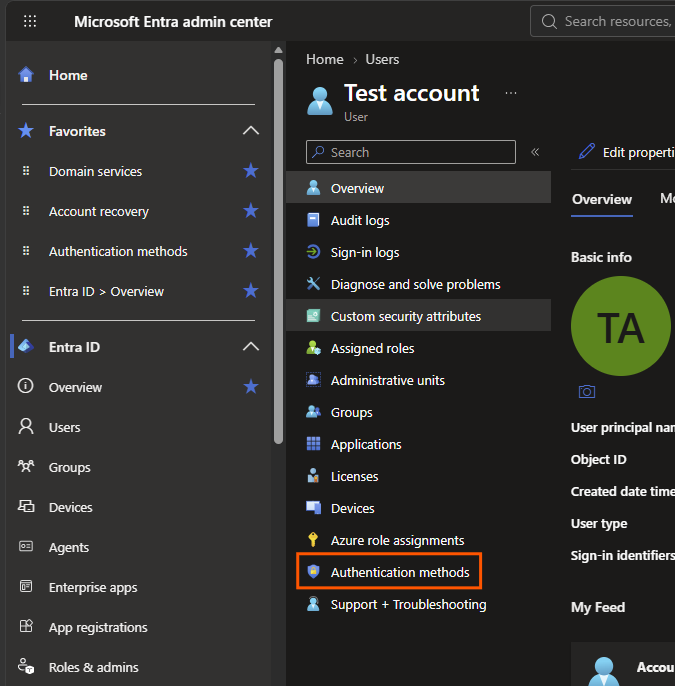Viewport: 675px width, 686px height.
Task: Collapse the Entra ID section chevron
Action: click(x=251, y=347)
